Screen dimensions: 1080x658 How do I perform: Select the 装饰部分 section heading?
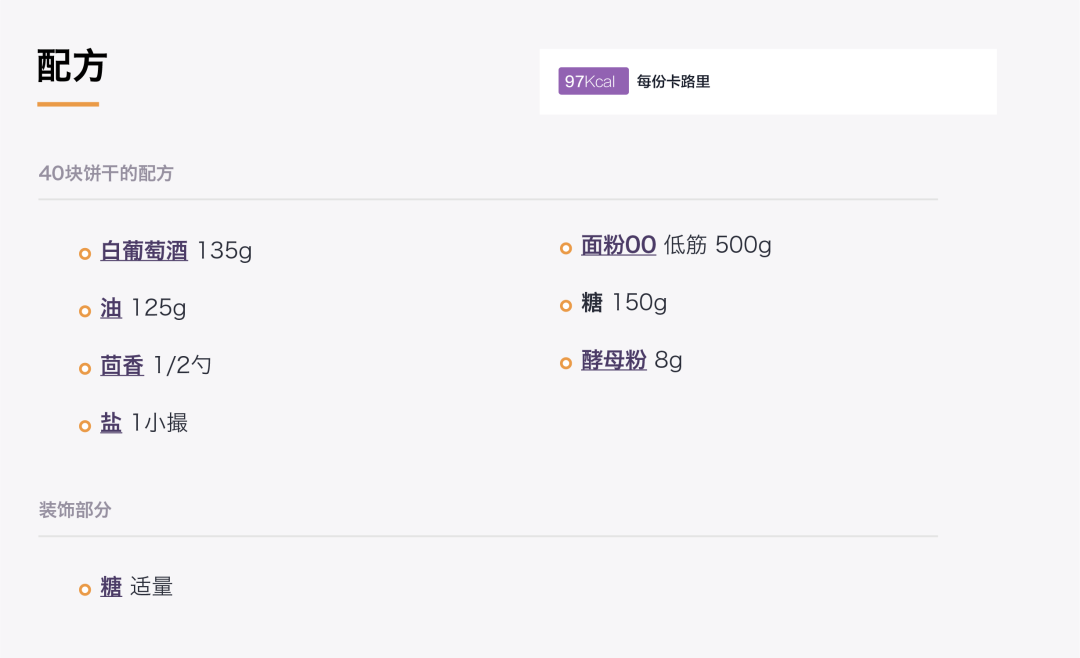pos(75,510)
